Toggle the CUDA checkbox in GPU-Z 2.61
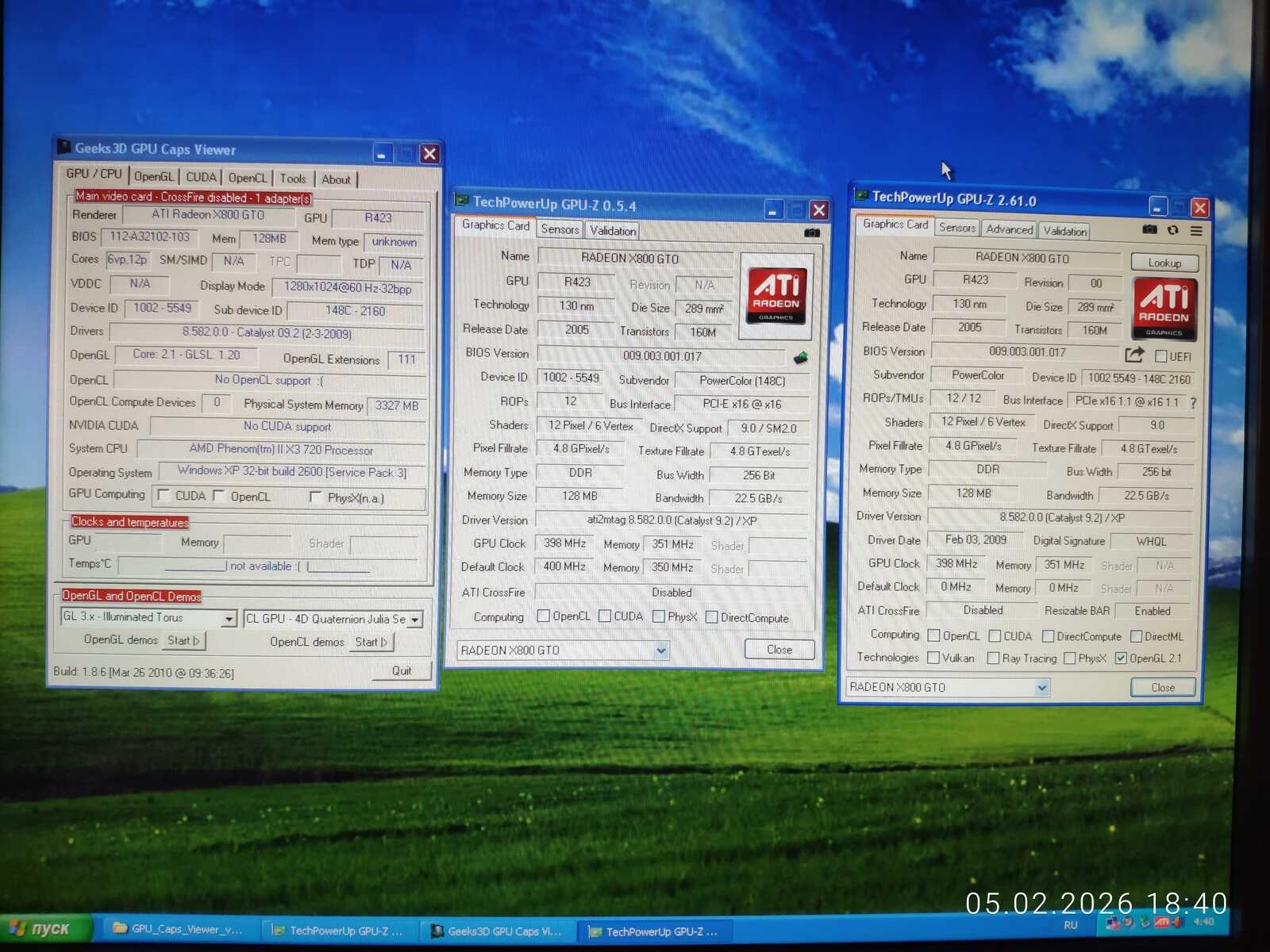Screen dimensions: 1270x952 (995, 636)
